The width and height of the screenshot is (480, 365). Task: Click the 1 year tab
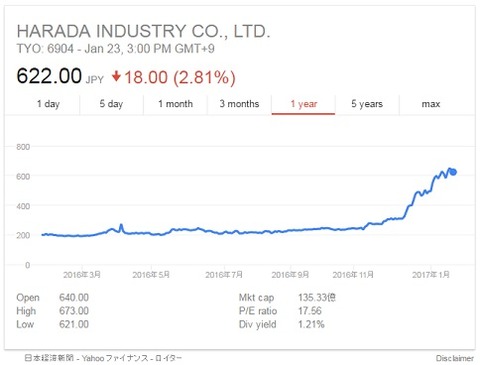(x=303, y=104)
